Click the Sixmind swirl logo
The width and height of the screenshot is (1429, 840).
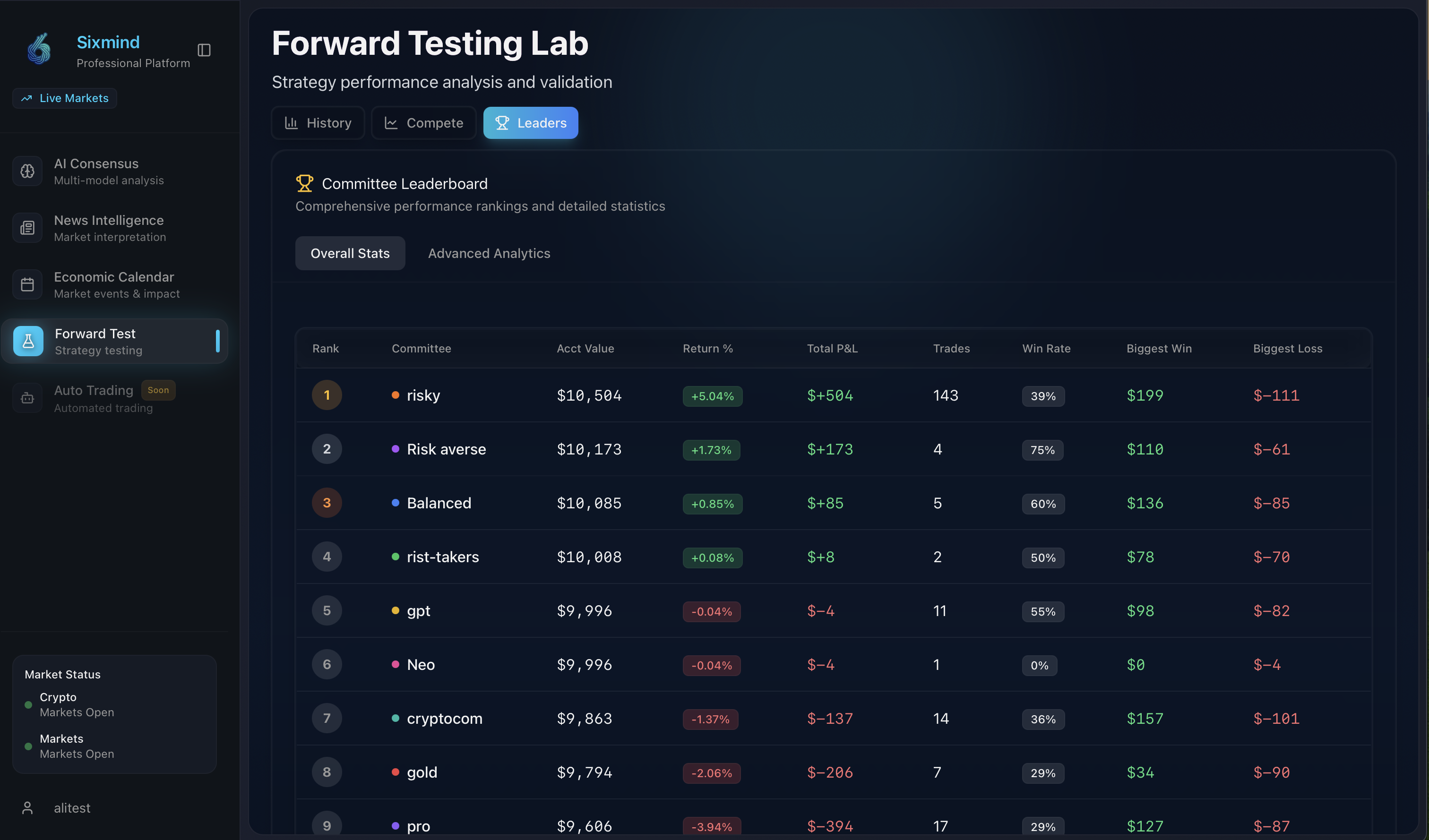pyautogui.click(x=39, y=49)
